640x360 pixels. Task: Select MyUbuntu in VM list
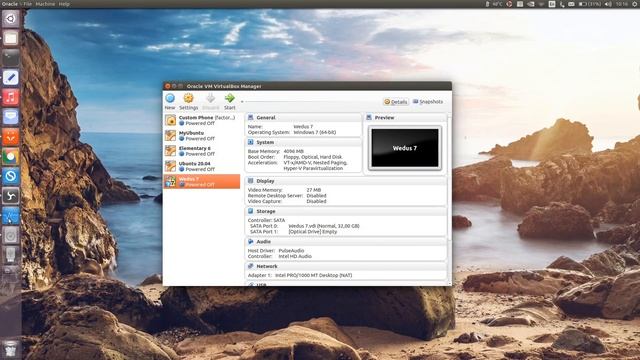click(x=202, y=136)
